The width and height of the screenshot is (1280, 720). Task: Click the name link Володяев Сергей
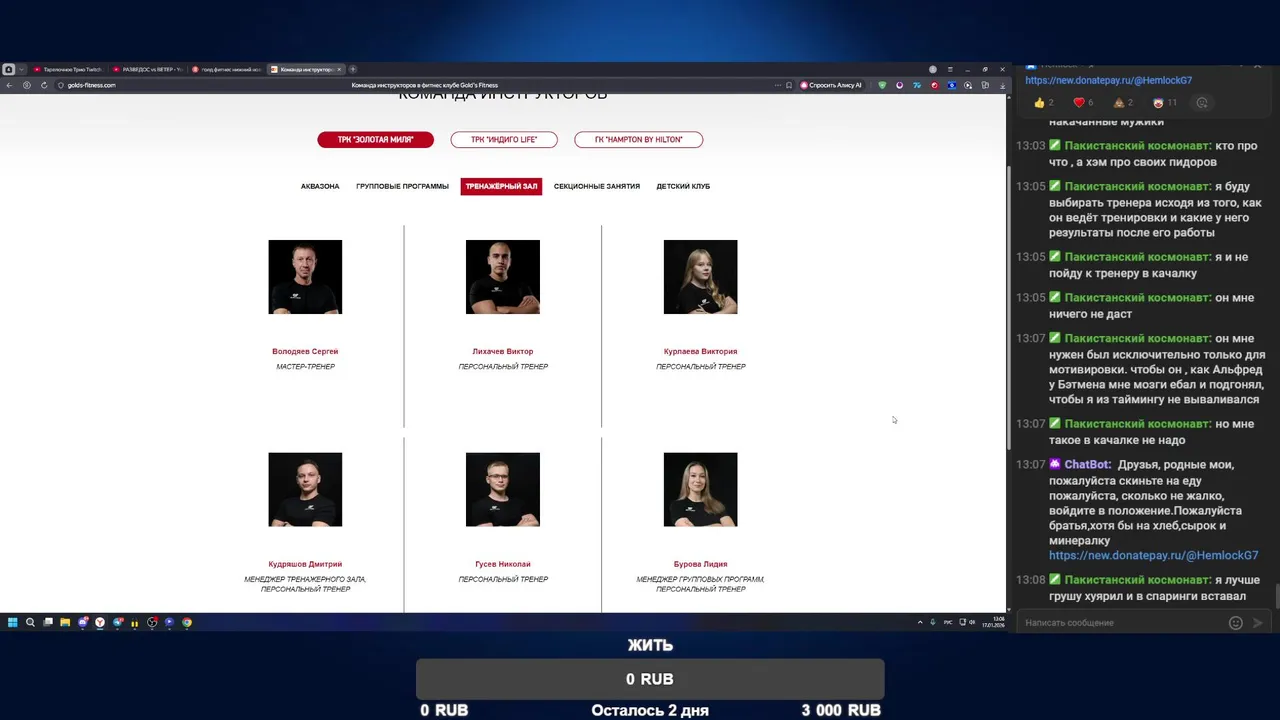(305, 352)
